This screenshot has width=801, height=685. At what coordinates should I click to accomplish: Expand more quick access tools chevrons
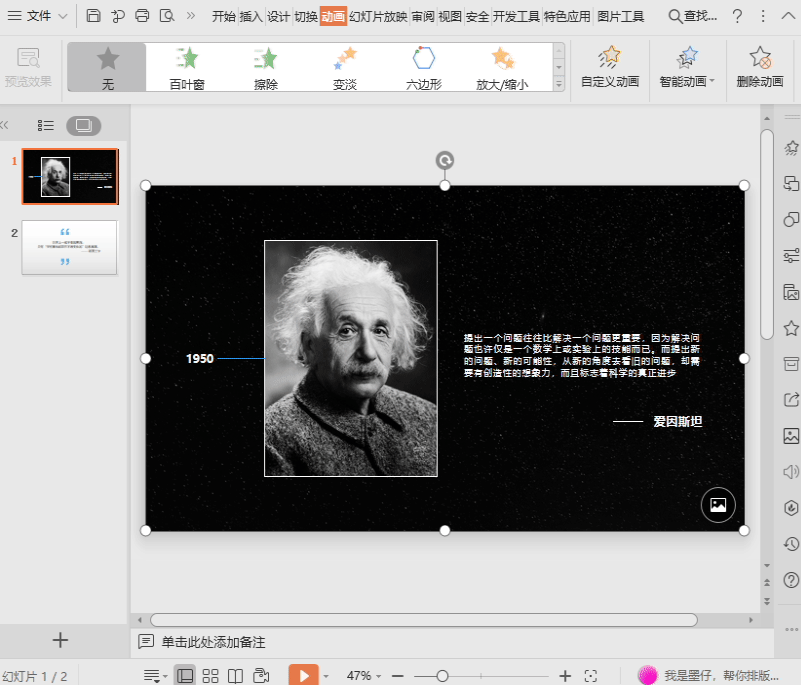pyautogui.click(x=191, y=16)
